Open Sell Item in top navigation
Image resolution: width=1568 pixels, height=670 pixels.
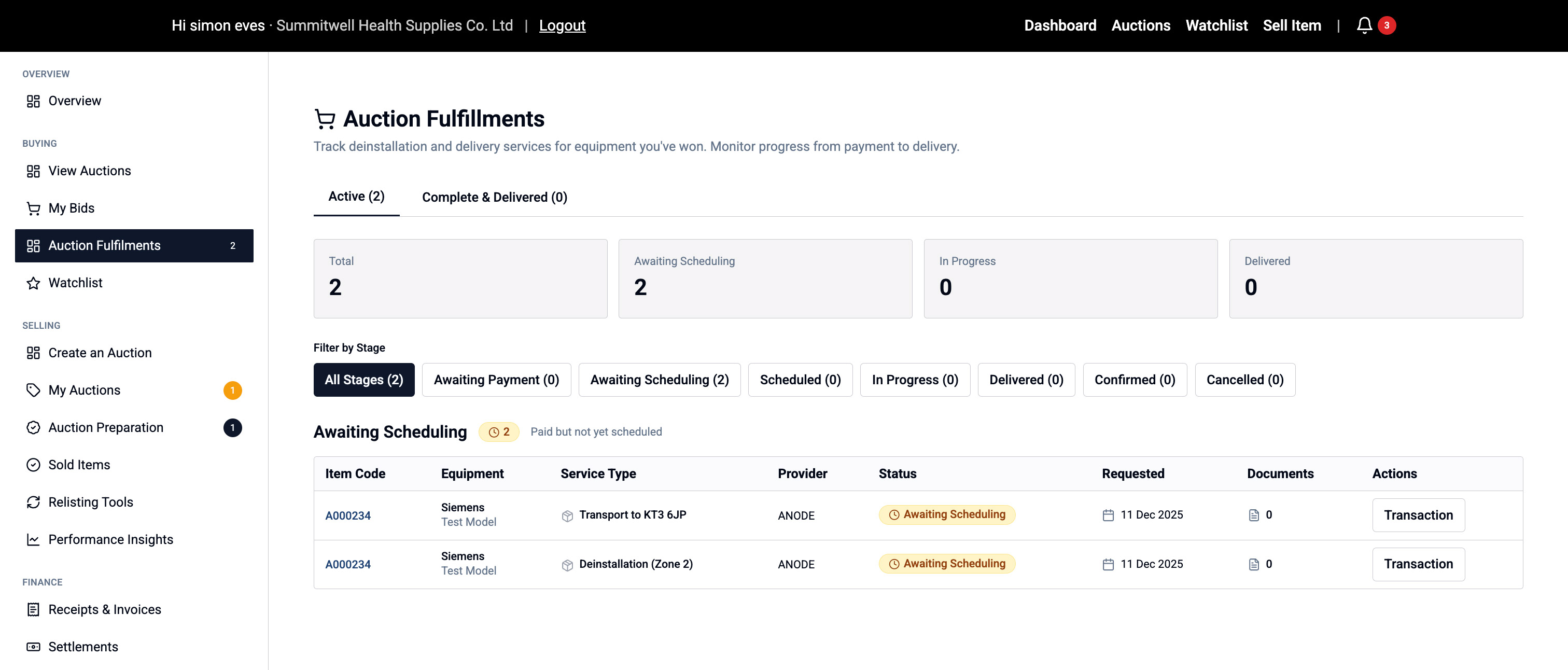[x=1291, y=25]
